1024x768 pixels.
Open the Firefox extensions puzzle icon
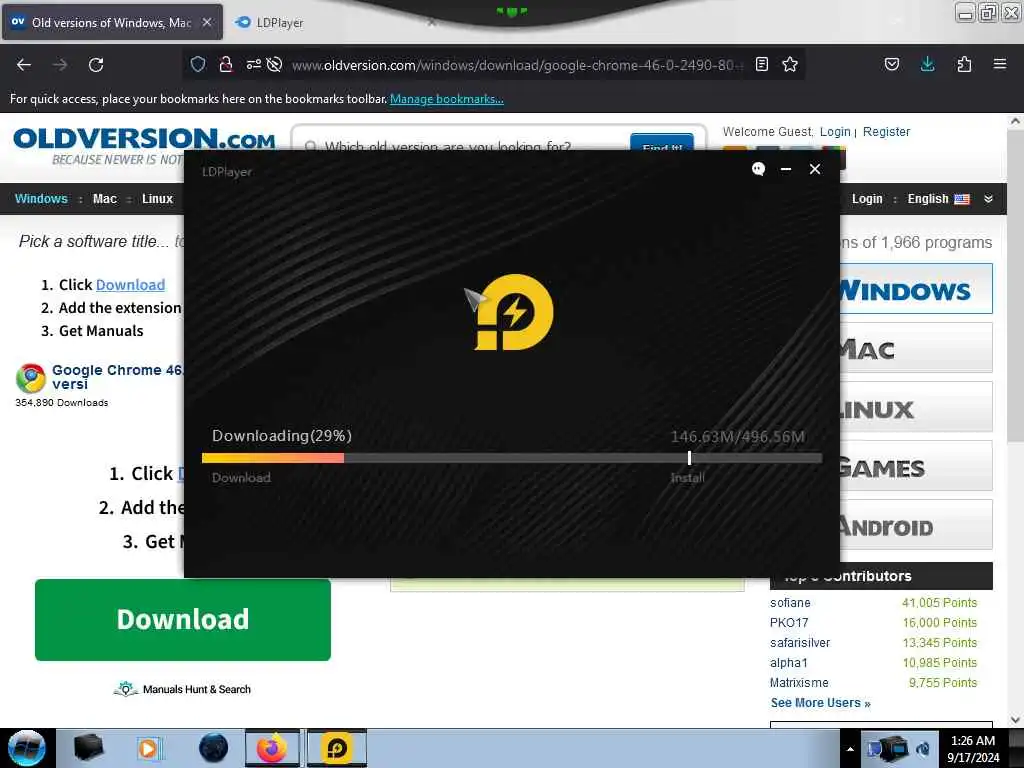[964, 64]
